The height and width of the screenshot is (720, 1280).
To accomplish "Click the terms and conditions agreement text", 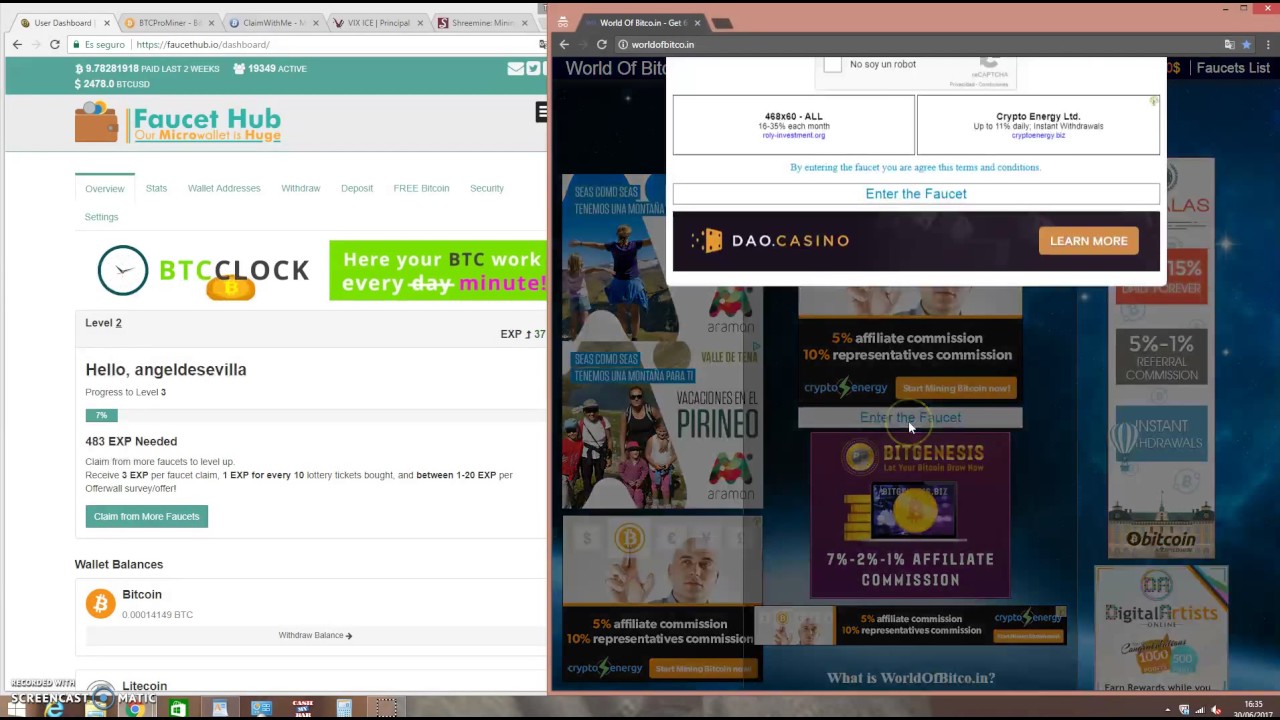I will (x=915, y=167).
